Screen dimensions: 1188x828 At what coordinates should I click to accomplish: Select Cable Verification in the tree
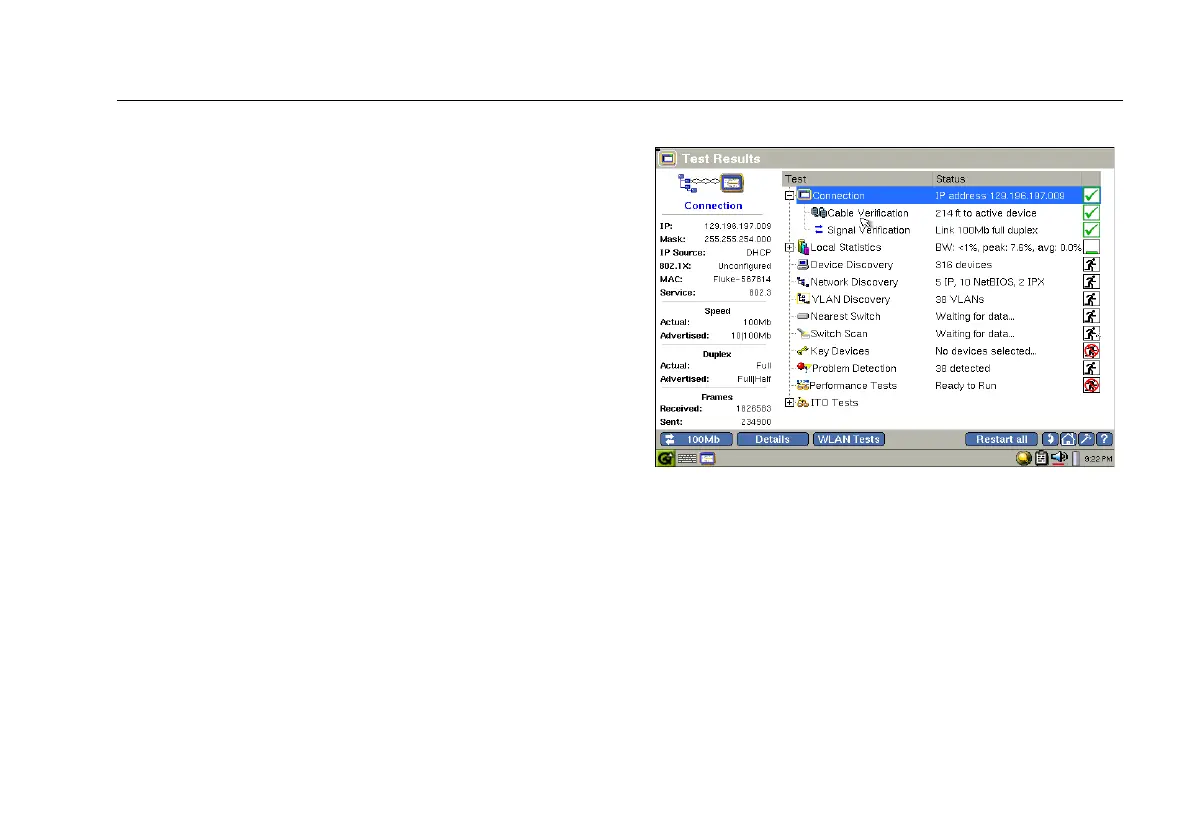pos(868,213)
